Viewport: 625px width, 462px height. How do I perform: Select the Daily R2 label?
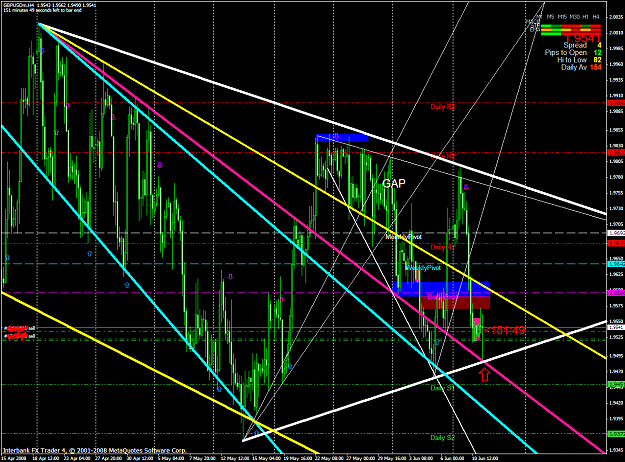pos(442,156)
